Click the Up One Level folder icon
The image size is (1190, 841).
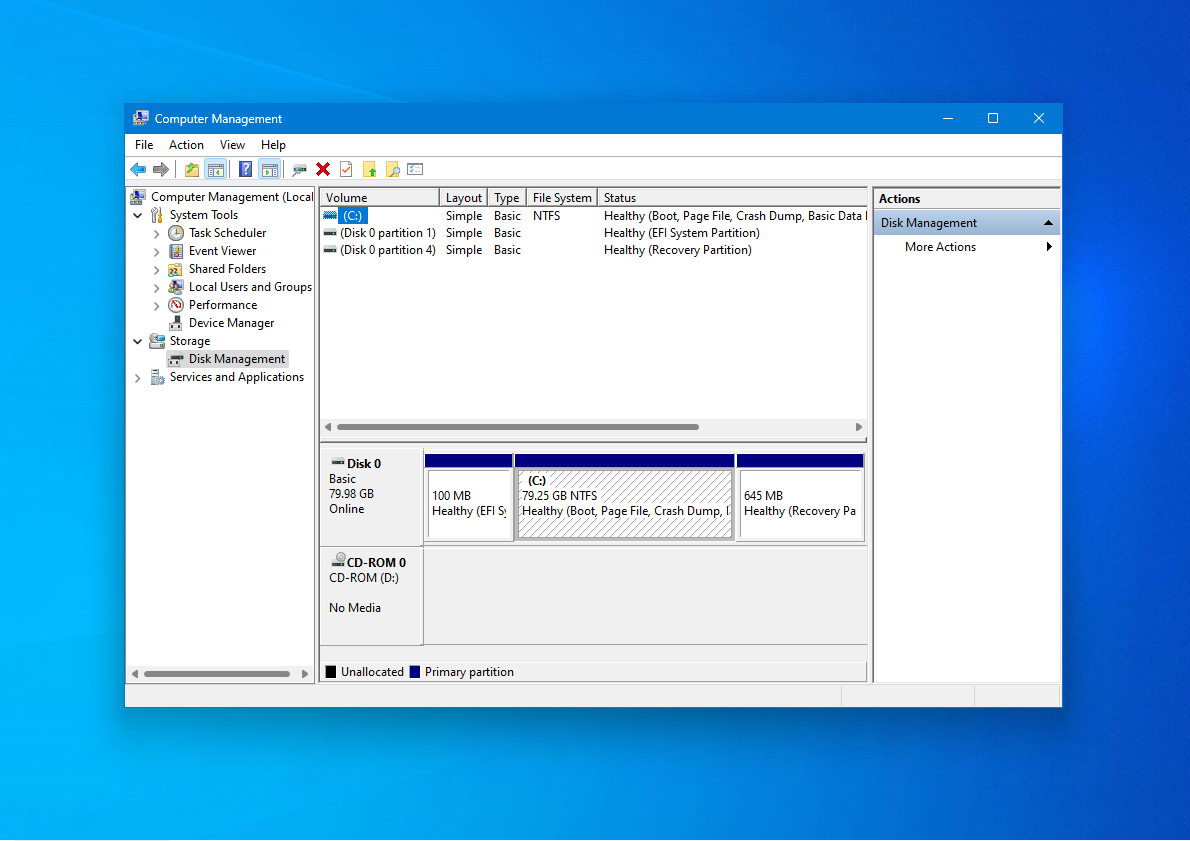click(x=191, y=169)
